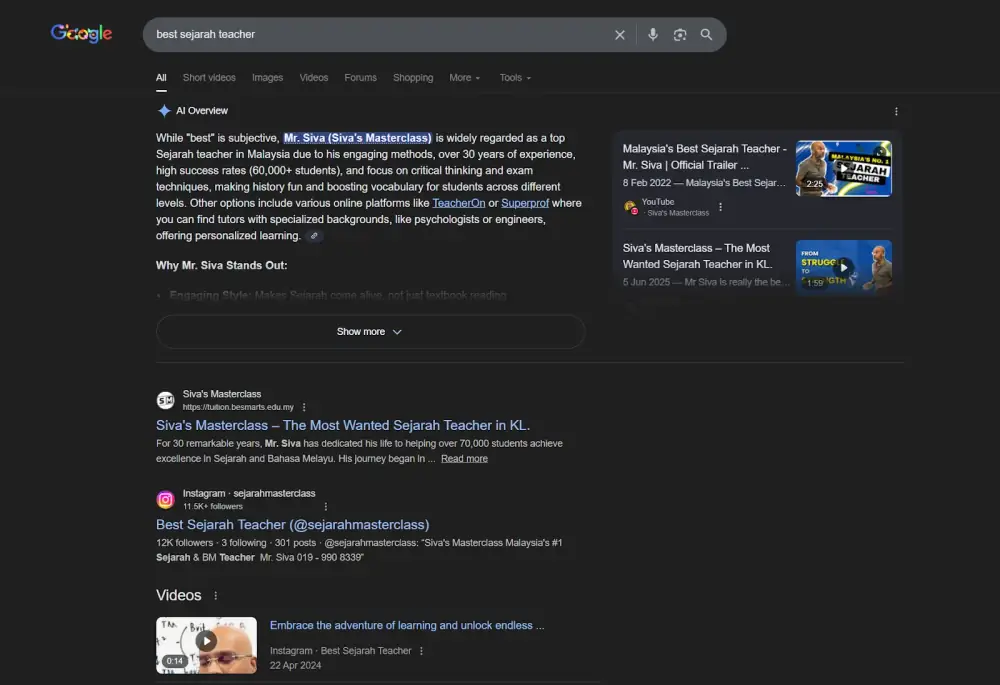The height and width of the screenshot is (685, 1000).
Task: Open three-dot menu beside YouTube Siva's Masterclass source
Action: 721,207
